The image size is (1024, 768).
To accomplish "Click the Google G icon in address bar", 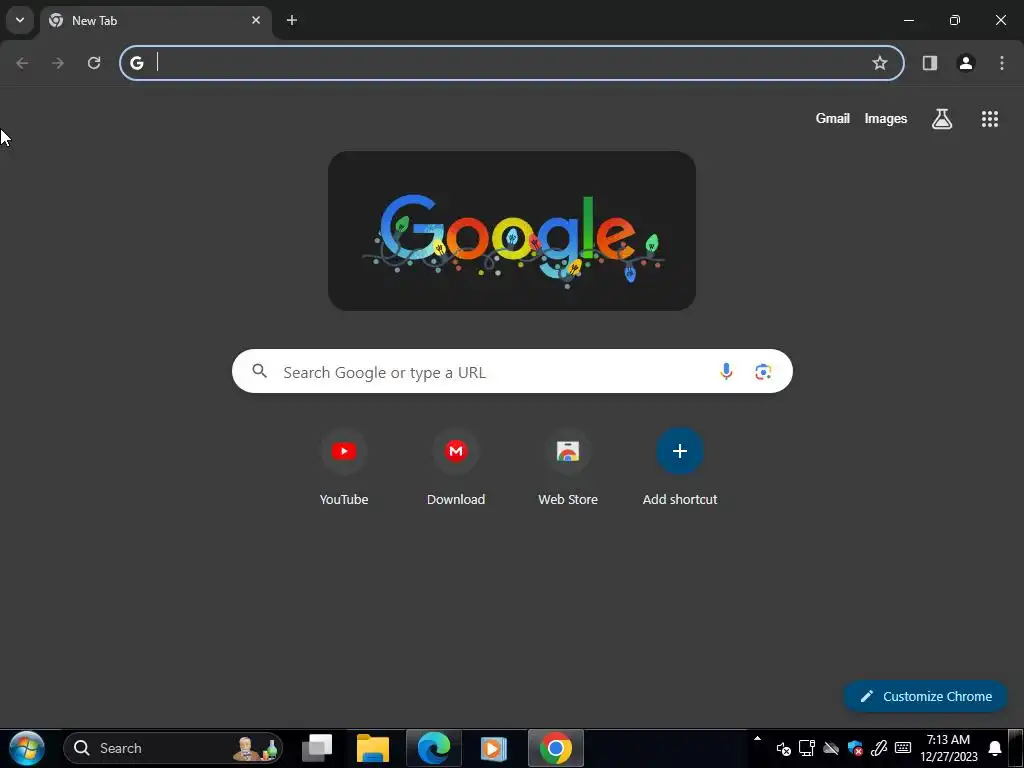I will [x=136, y=63].
